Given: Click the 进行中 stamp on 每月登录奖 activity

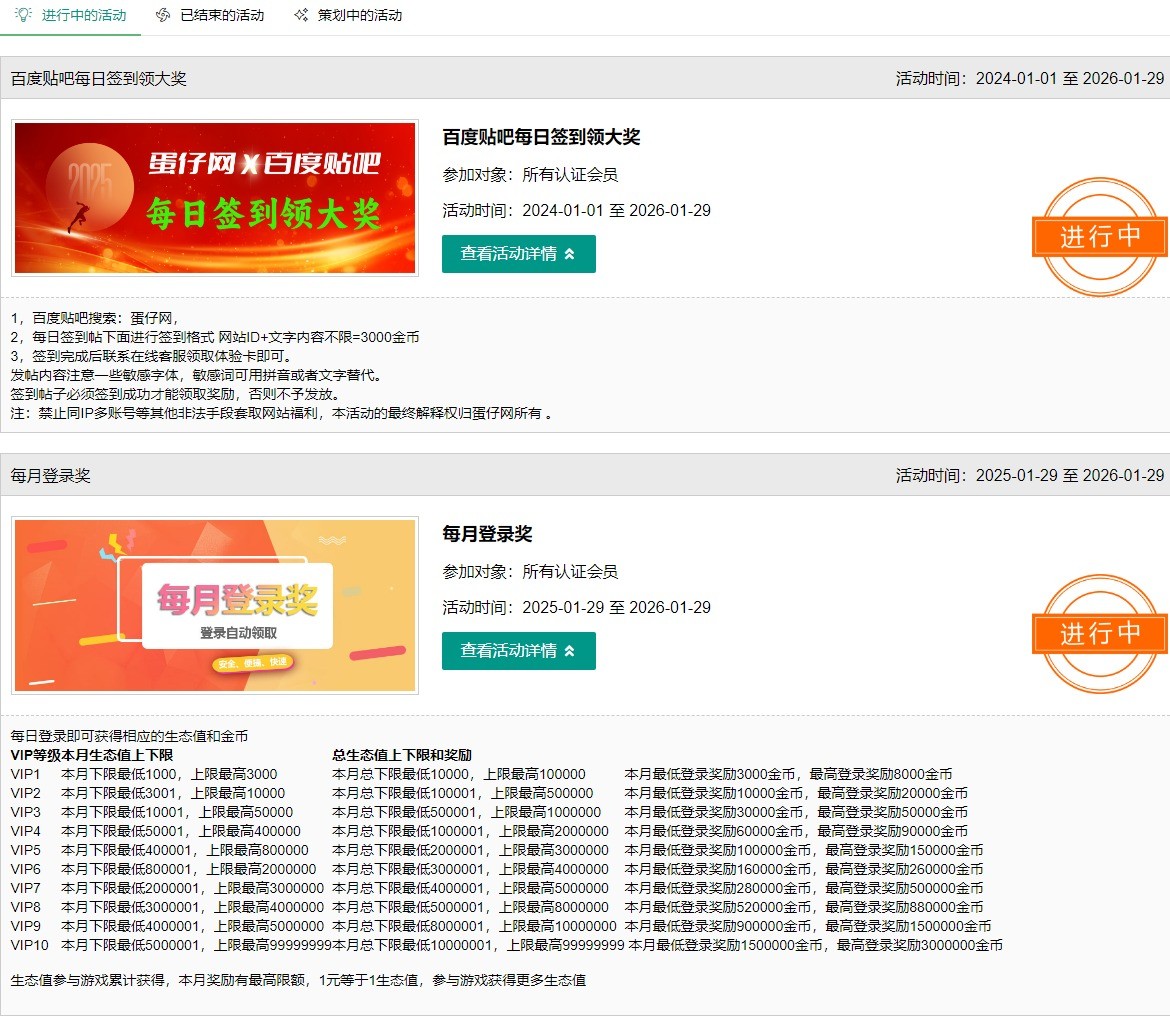Looking at the screenshot, I should [x=1100, y=634].
